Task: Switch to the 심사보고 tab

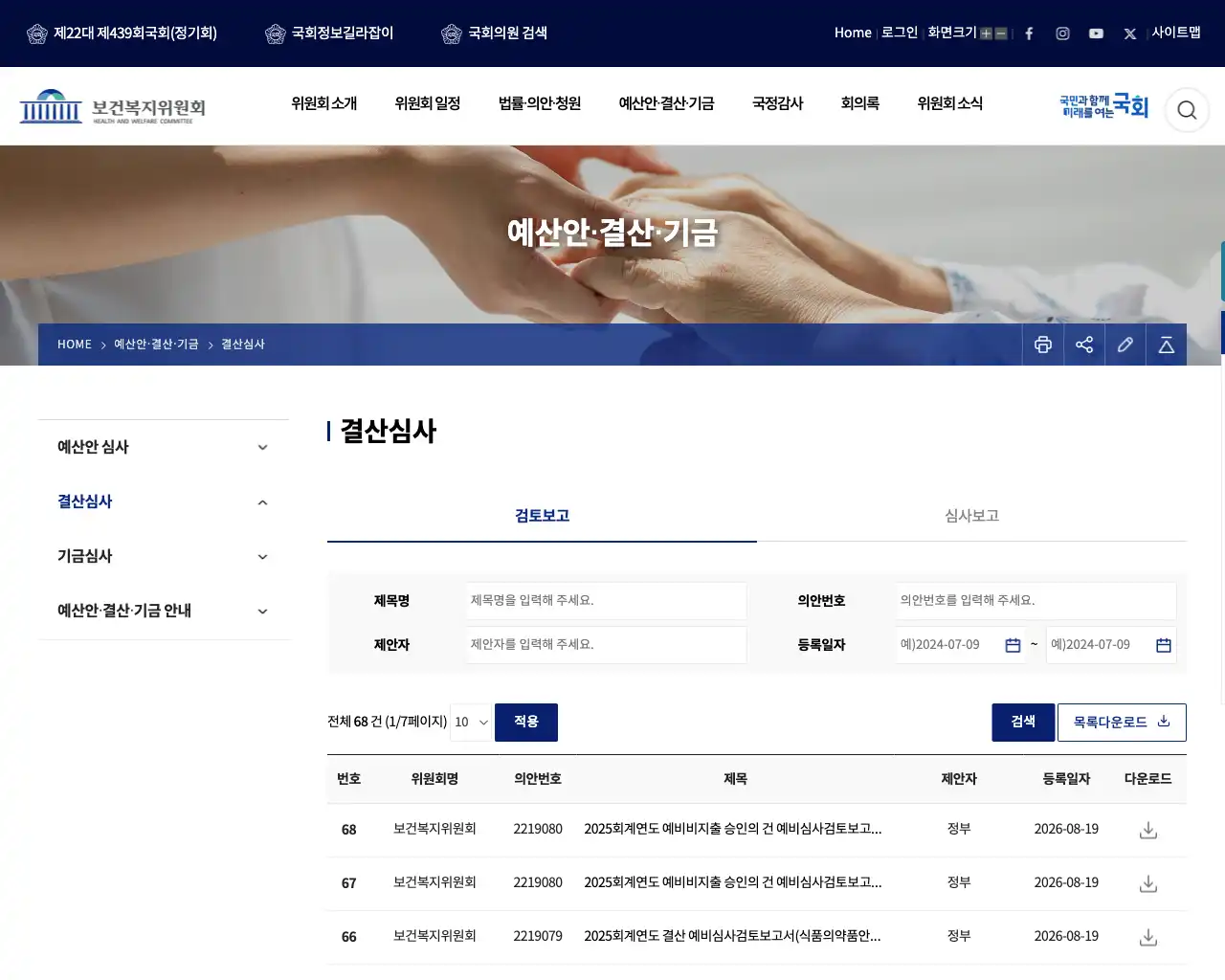Action: (x=971, y=516)
